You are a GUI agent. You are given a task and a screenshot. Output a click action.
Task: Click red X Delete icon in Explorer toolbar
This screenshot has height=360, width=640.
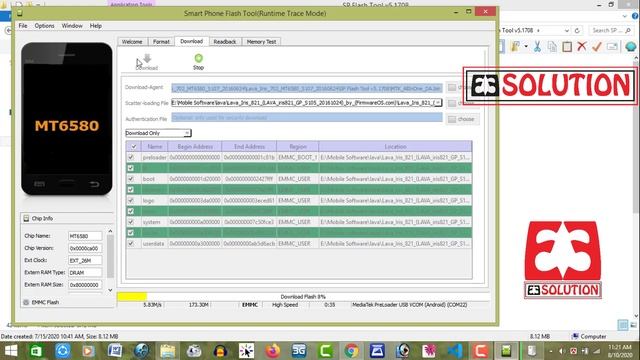582,47
